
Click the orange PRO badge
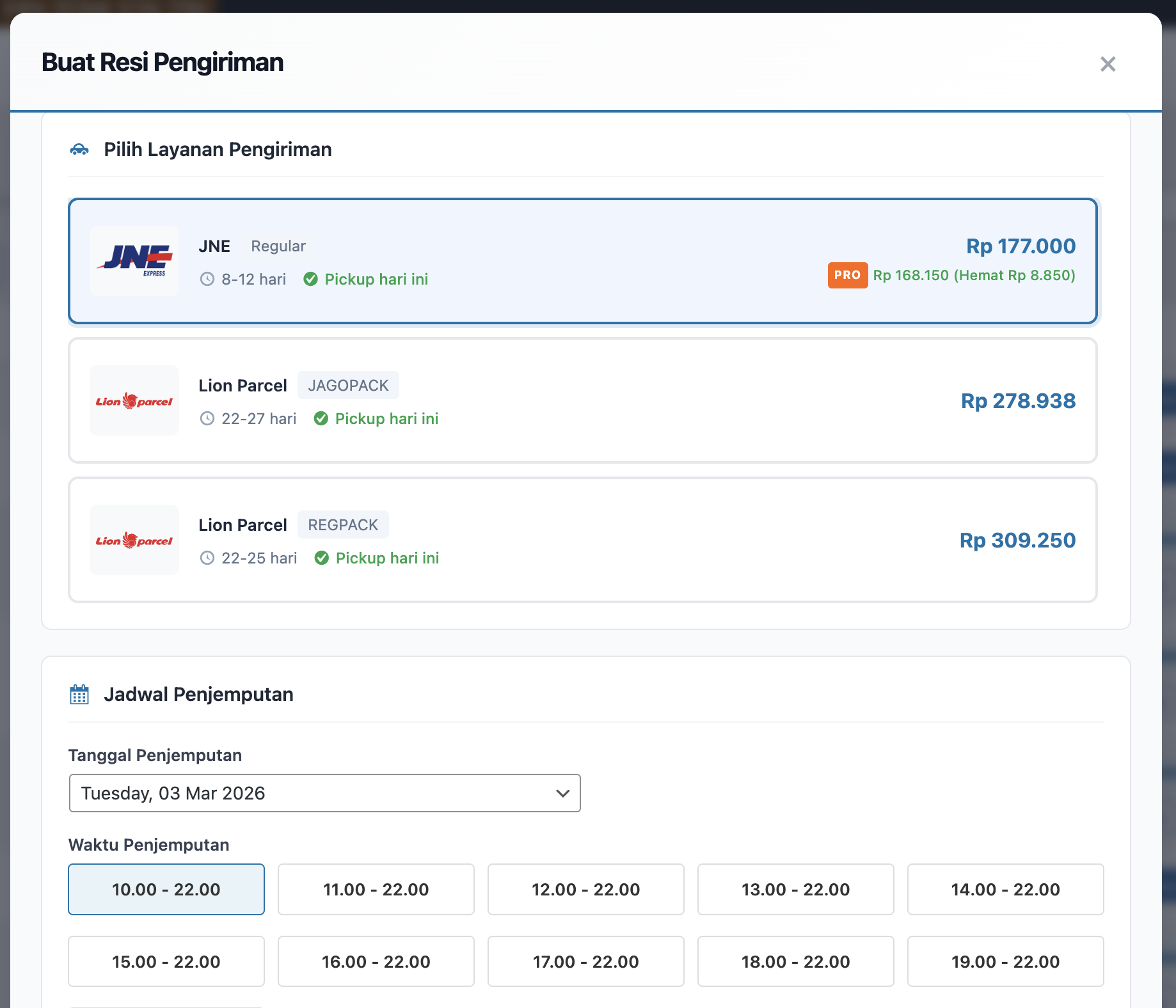847,275
